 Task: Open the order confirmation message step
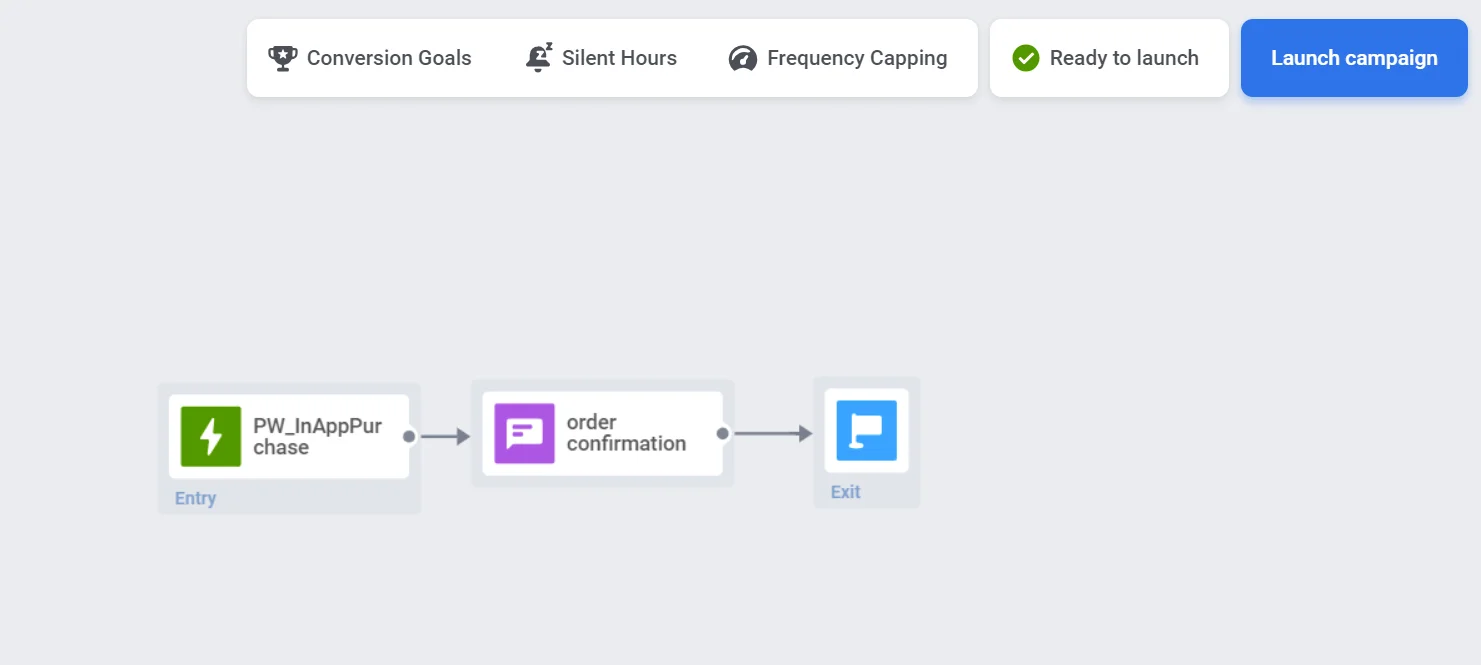pos(600,434)
